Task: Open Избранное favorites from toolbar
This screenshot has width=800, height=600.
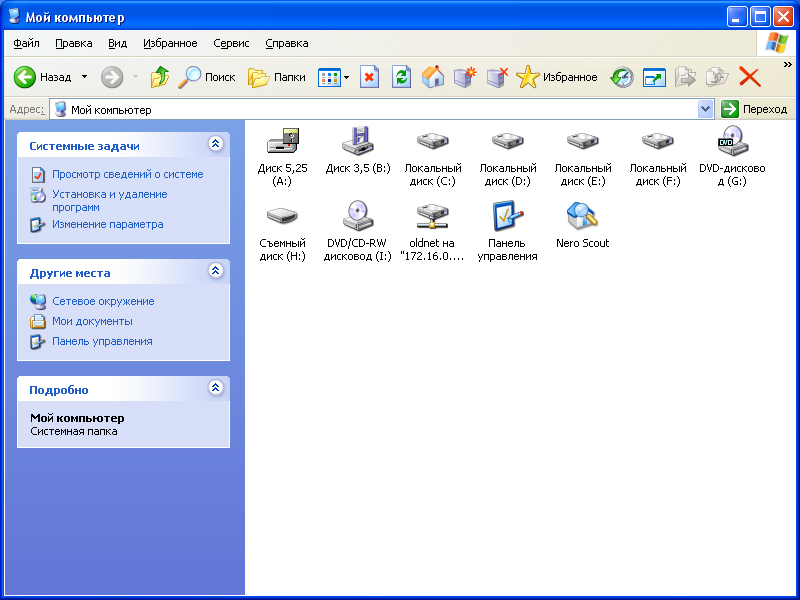Action: pyautogui.click(x=557, y=77)
